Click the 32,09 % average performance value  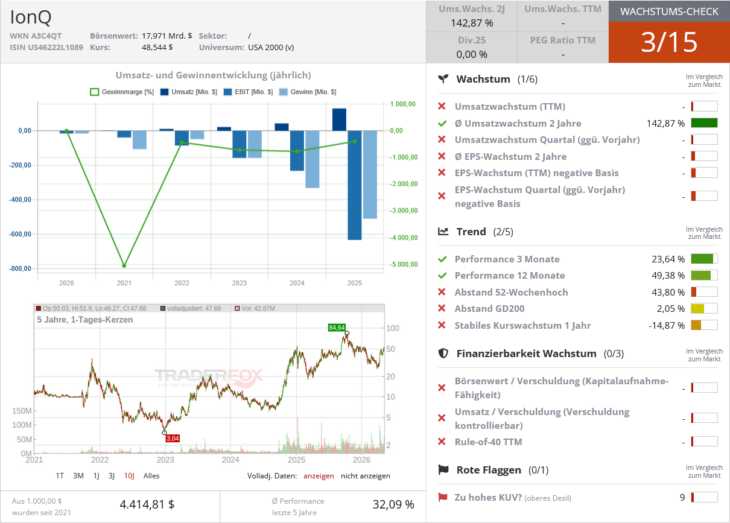point(393,504)
